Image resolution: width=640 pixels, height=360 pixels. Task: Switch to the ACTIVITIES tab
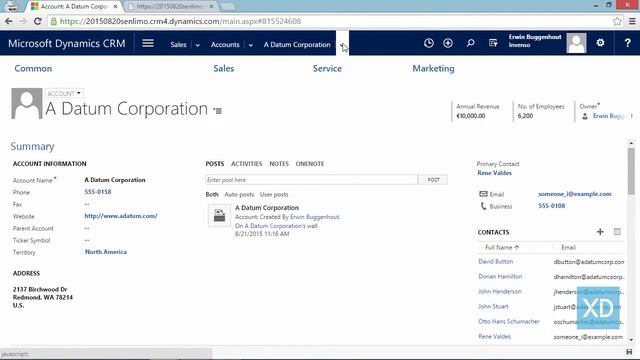click(247, 164)
